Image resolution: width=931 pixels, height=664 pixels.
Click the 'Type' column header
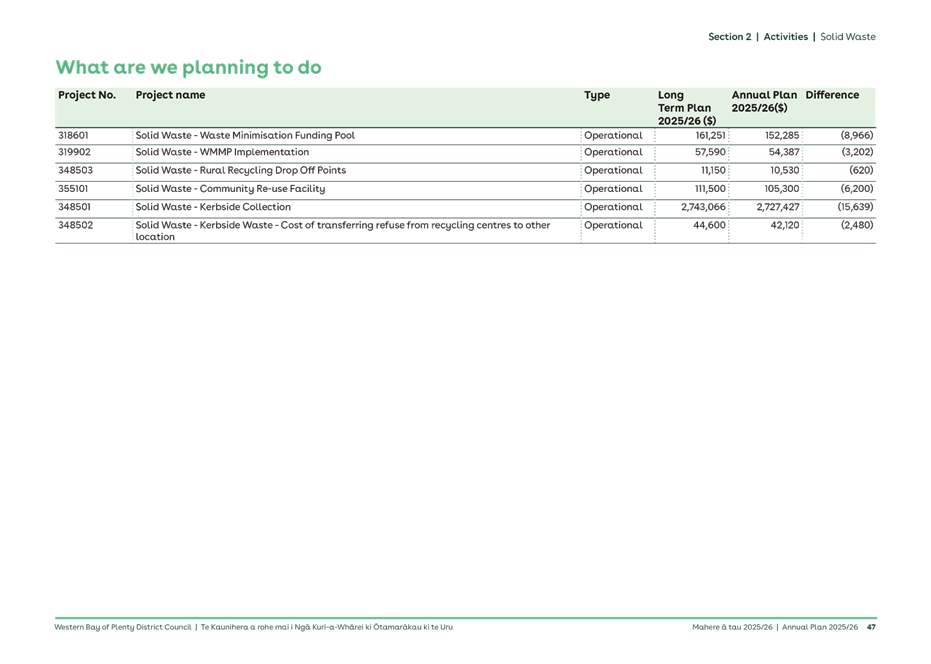[596, 95]
